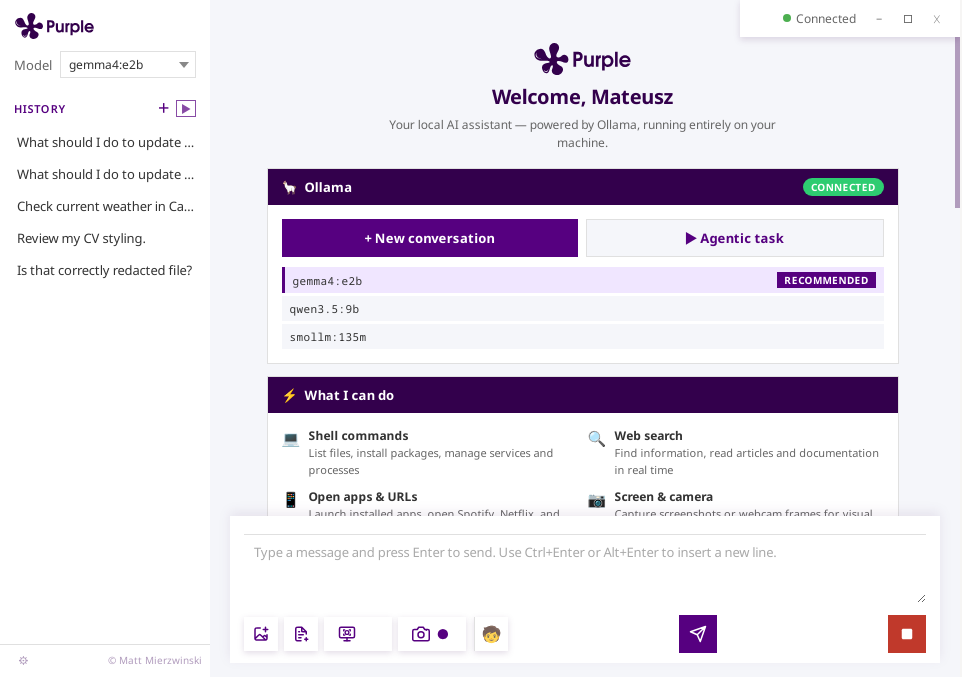This screenshot has width=962, height=677.
Task: Attach a document file icon
Action: [x=301, y=634]
